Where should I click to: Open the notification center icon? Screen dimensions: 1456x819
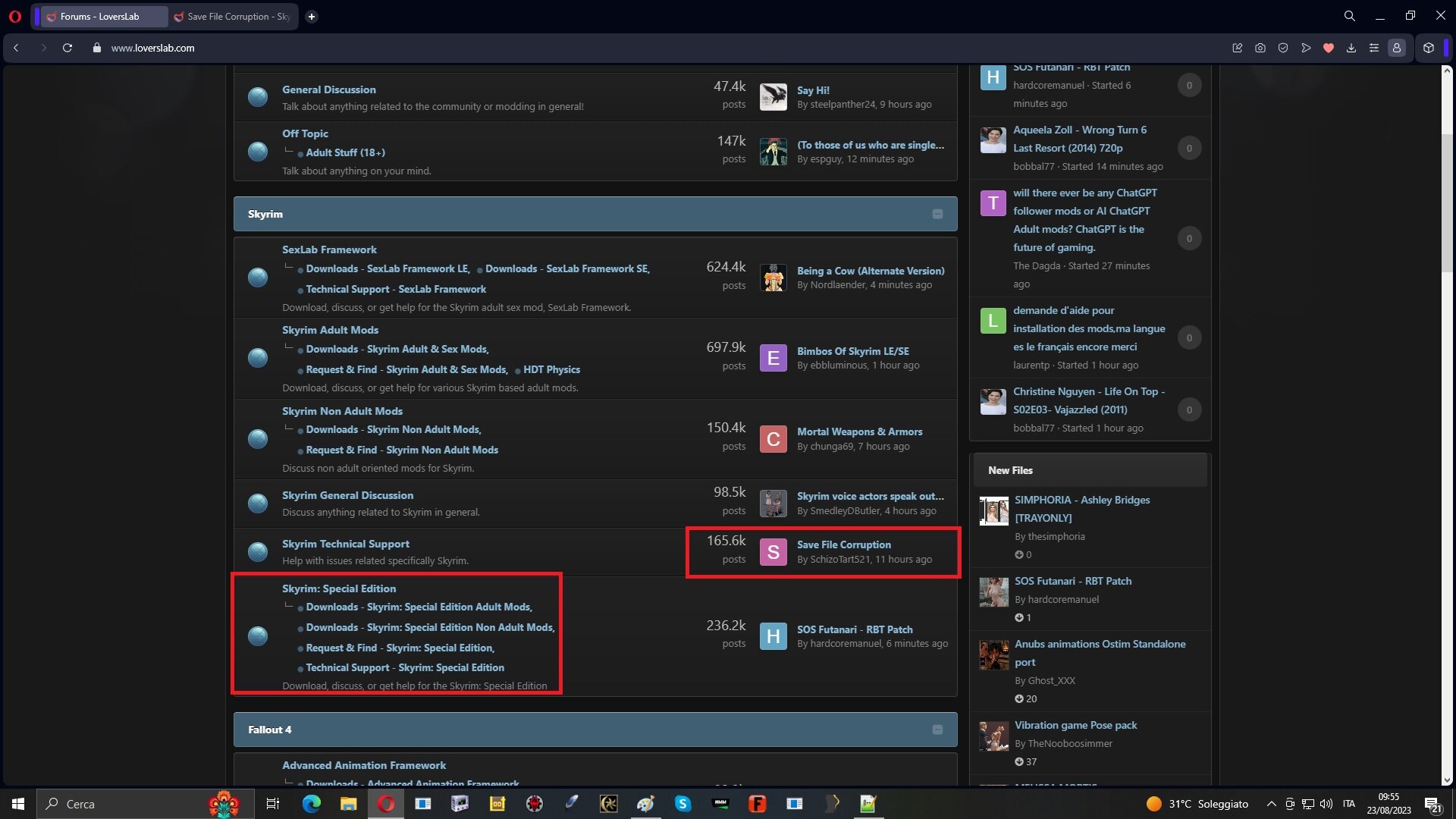coord(1432,805)
